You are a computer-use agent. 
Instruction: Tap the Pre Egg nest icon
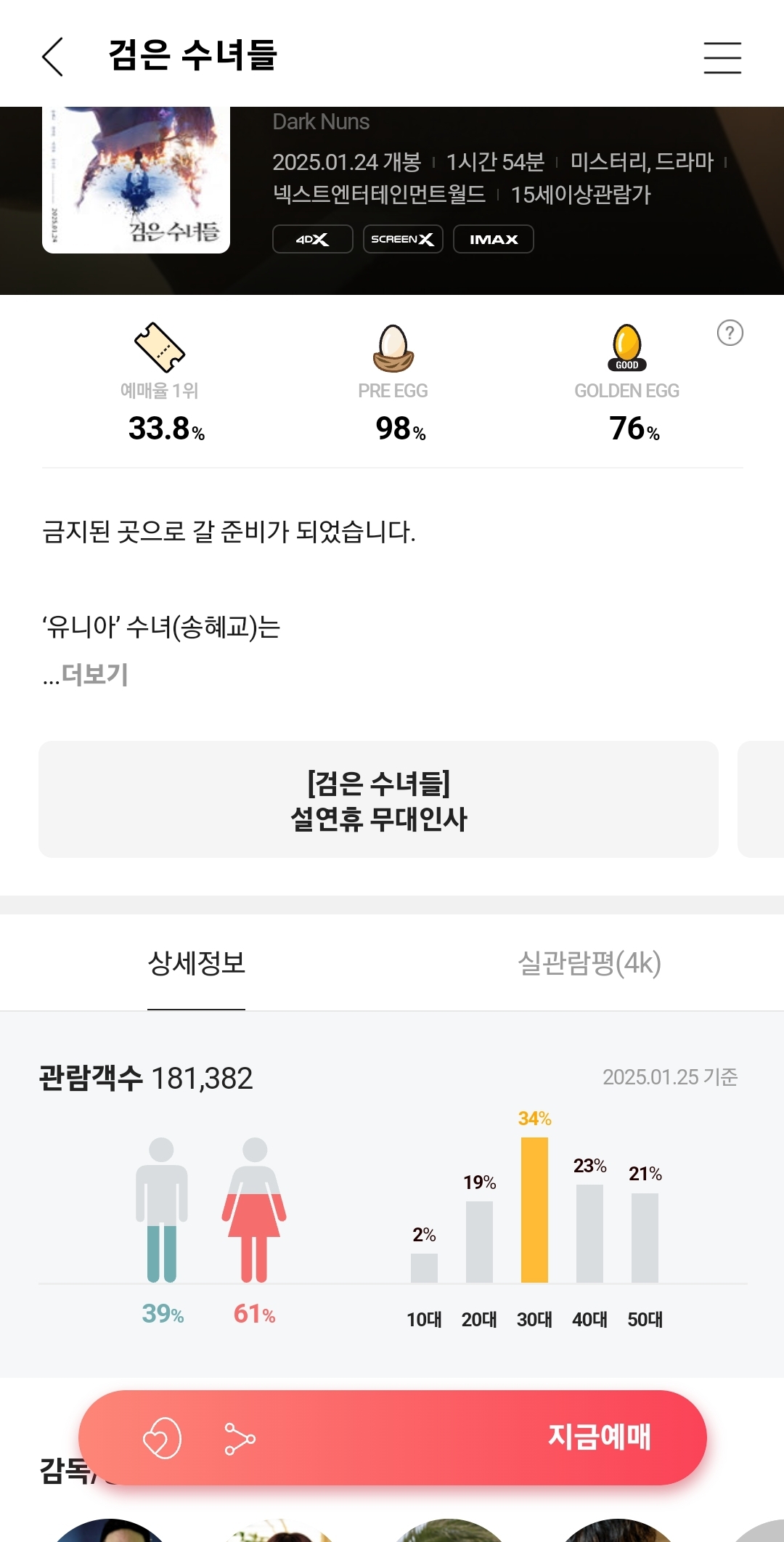[x=393, y=349]
